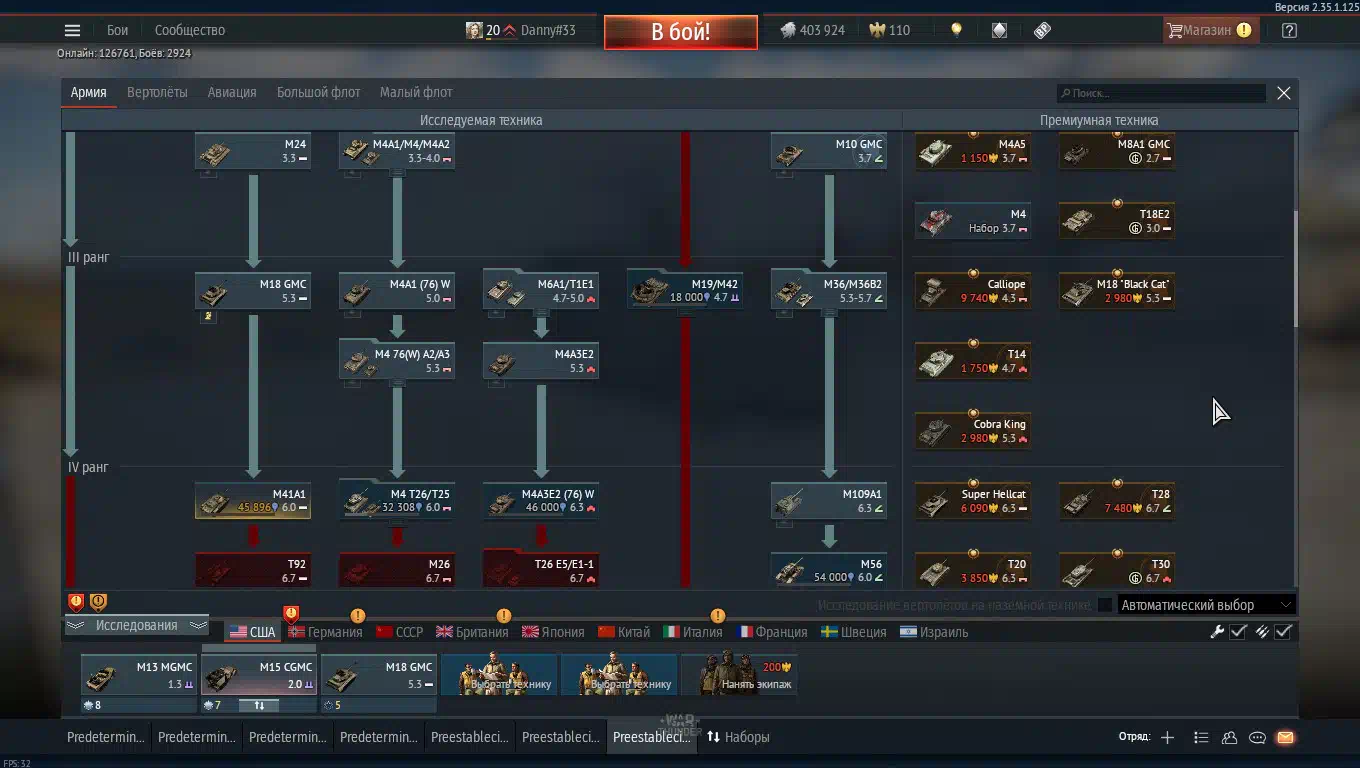Open the ticket icon in top bar
The width and height of the screenshot is (1360, 768).
pyautogui.click(x=1042, y=30)
